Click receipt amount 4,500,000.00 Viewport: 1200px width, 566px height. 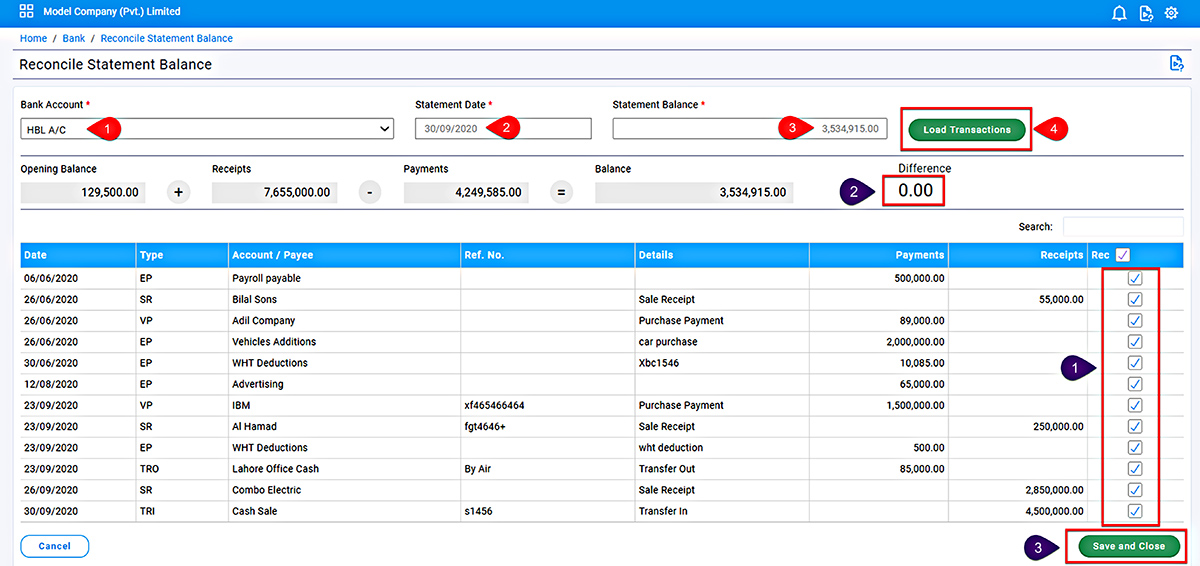point(1054,511)
